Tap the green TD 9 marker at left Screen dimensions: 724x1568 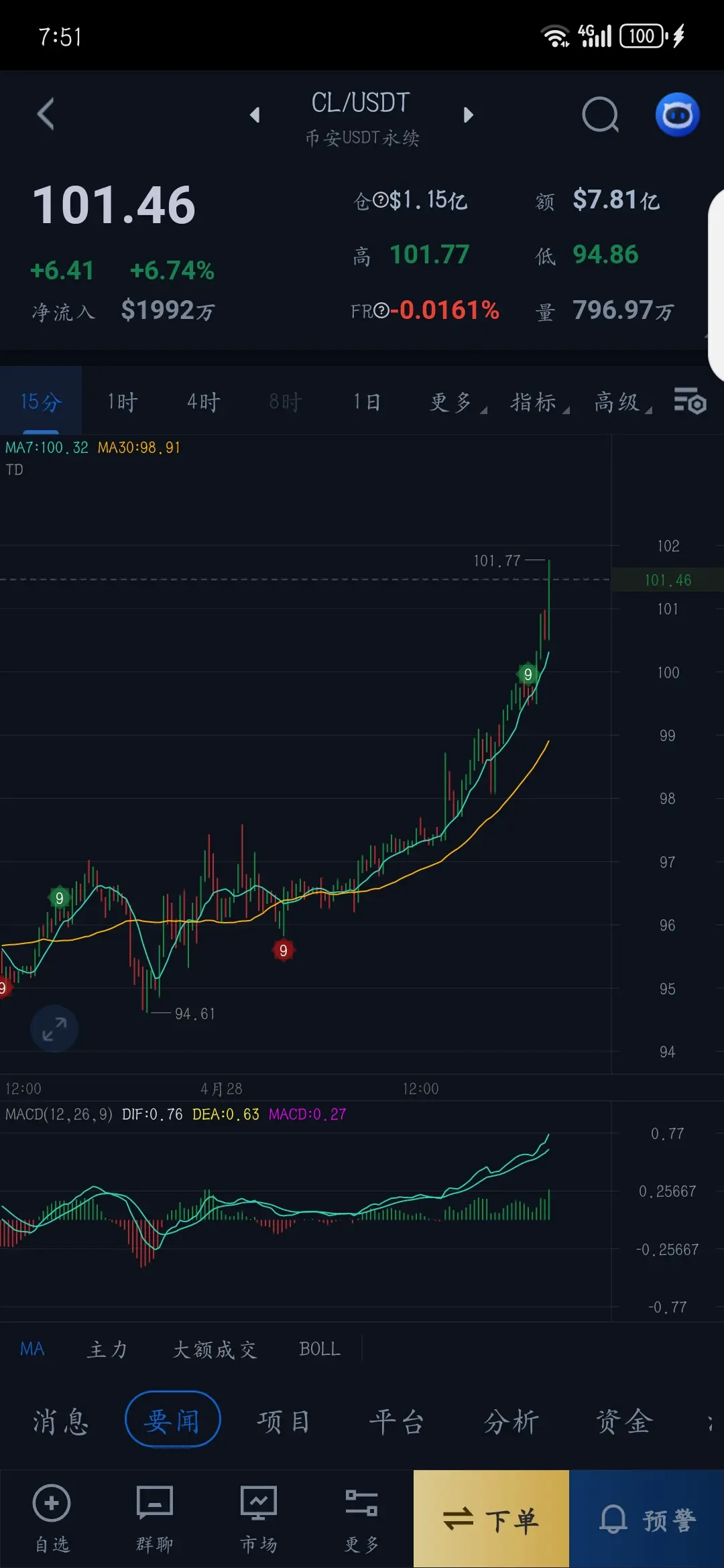pyautogui.click(x=60, y=898)
